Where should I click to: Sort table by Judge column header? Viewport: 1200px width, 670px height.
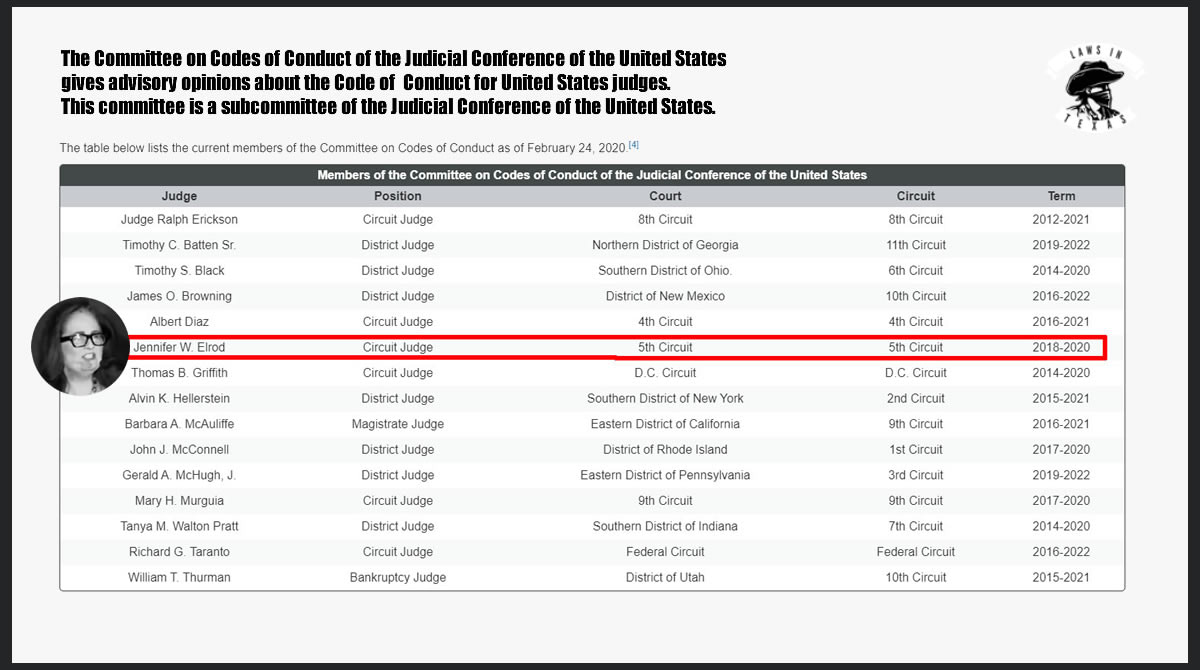click(x=180, y=196)
